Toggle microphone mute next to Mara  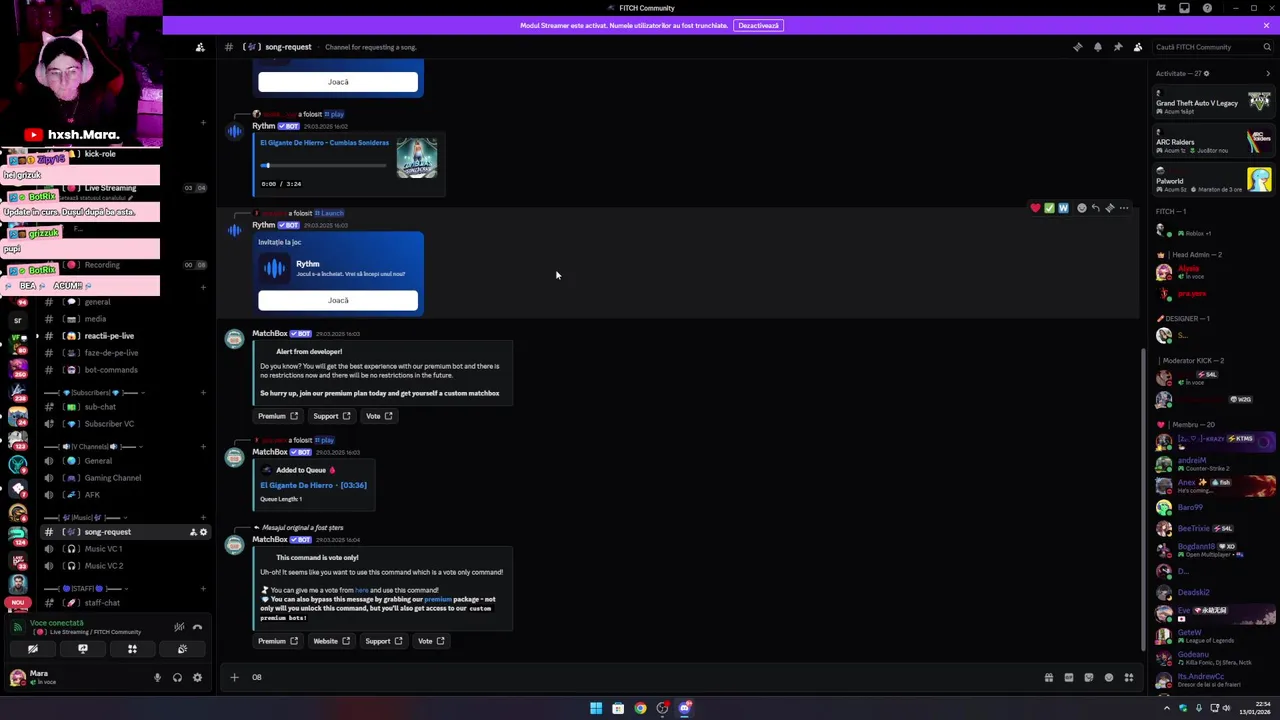point(157,677)
